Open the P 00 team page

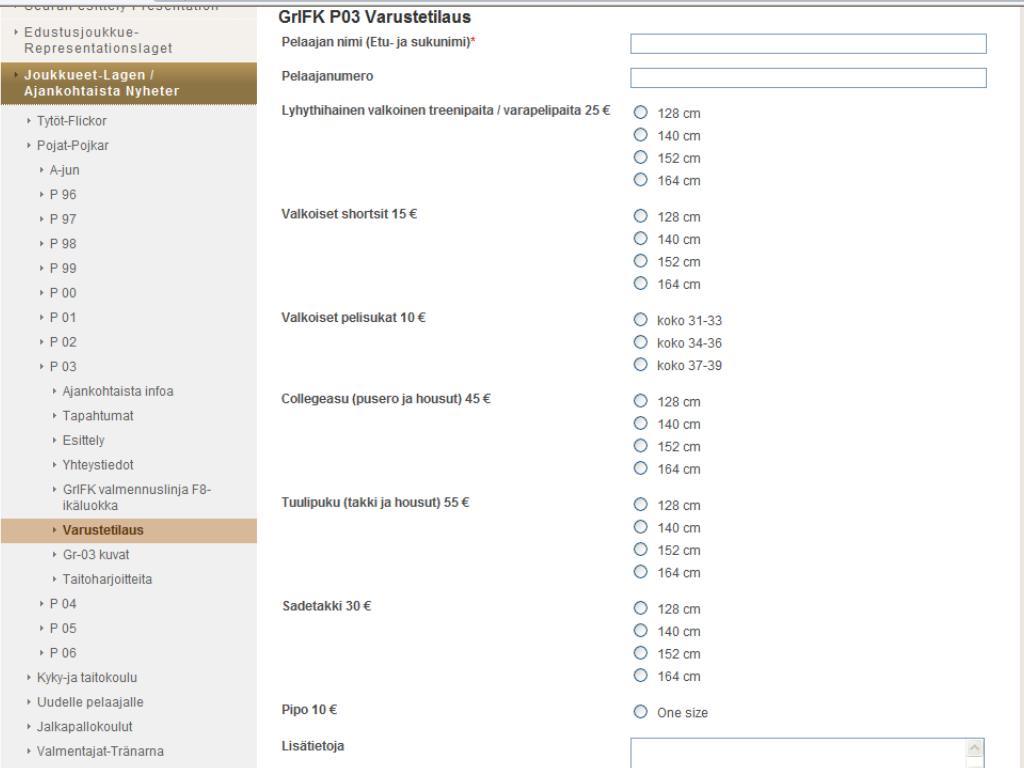pos(63,293)
